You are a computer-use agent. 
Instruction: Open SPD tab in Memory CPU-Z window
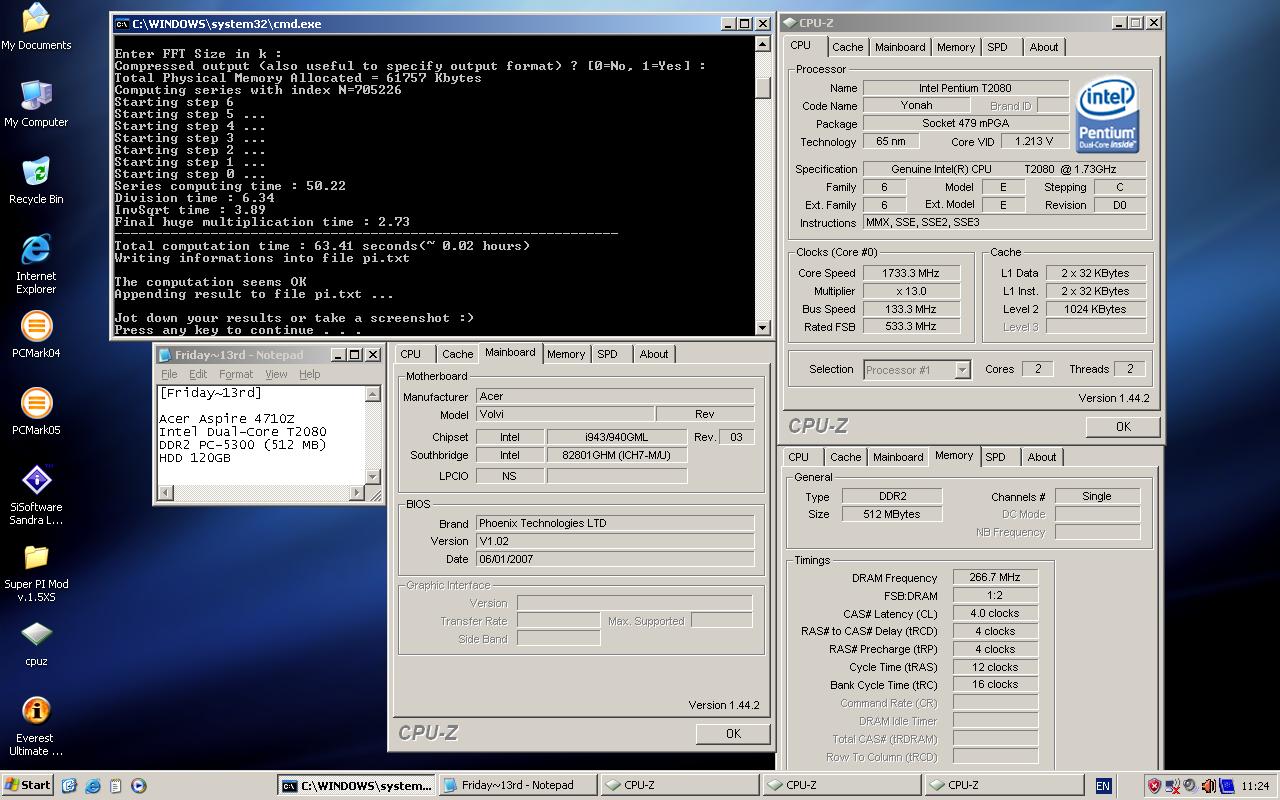pos(995,457)
